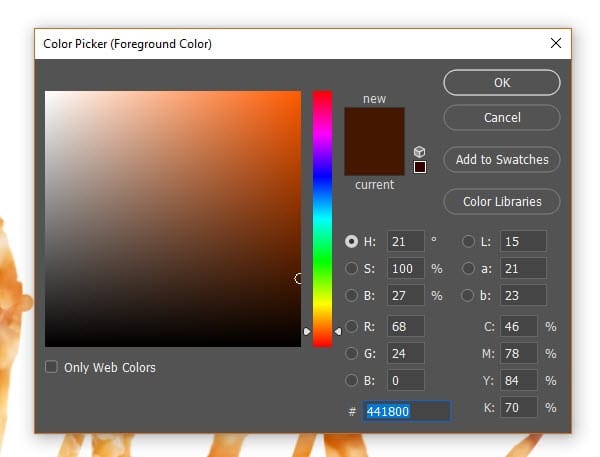Click the vertical hue spectrum slider
The height and width of the screenshot is (457, 600).
(322, 218)
